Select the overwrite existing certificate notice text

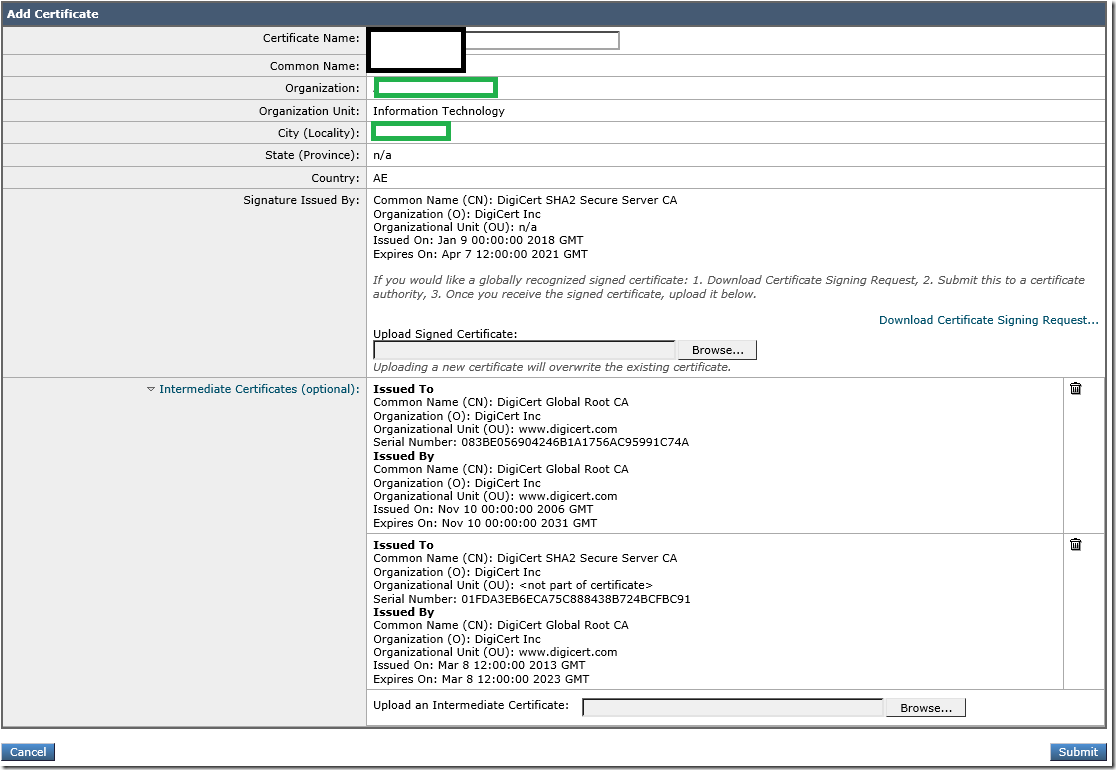coord(552,367)
